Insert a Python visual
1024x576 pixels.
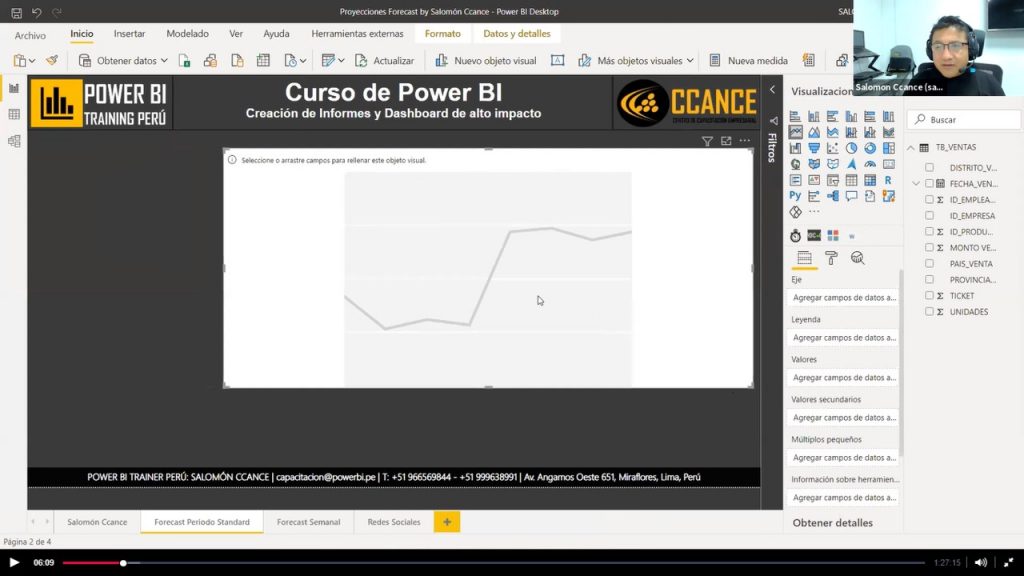click(x=795, y=196)
